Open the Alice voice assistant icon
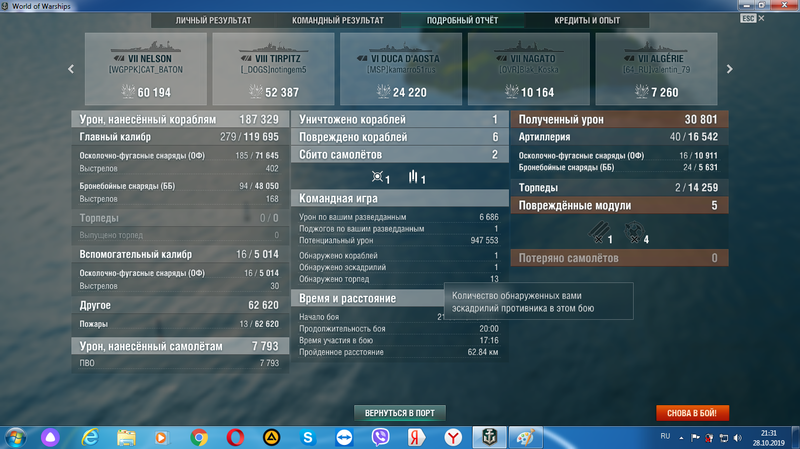This screenshot has width=800, height=449. coord(50,438)
